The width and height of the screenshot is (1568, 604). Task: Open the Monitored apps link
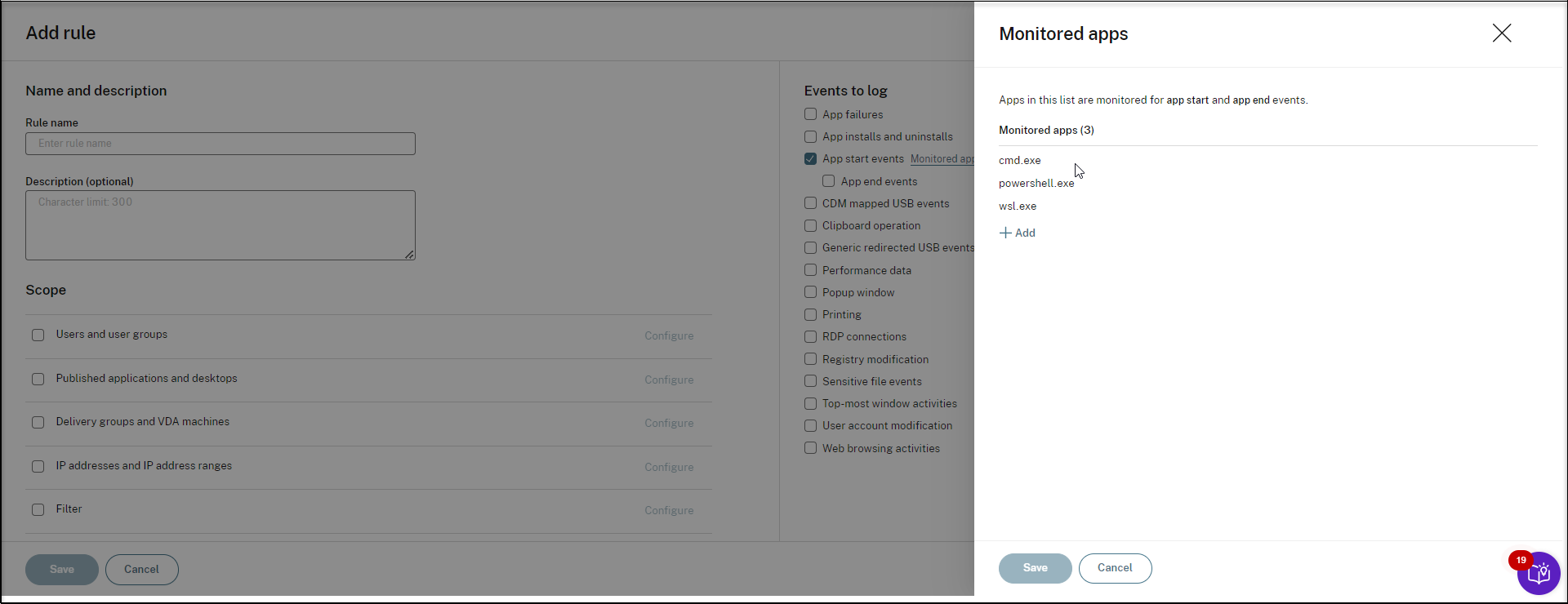coord(942,159)
